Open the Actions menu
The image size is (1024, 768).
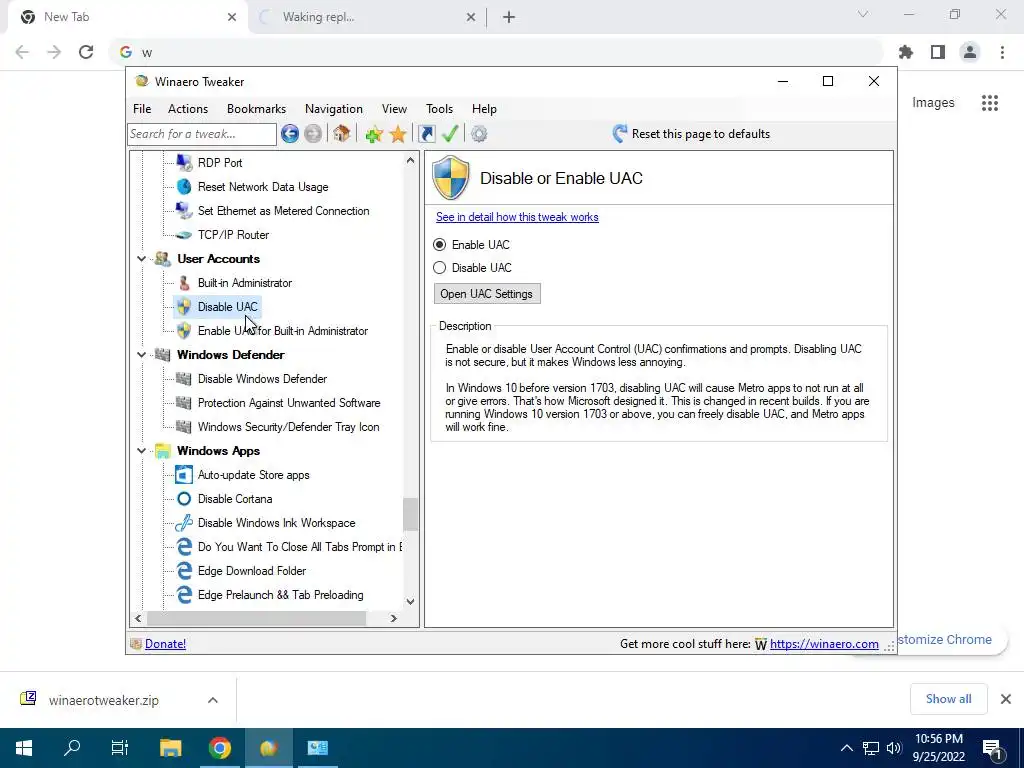tap(188, 109)
